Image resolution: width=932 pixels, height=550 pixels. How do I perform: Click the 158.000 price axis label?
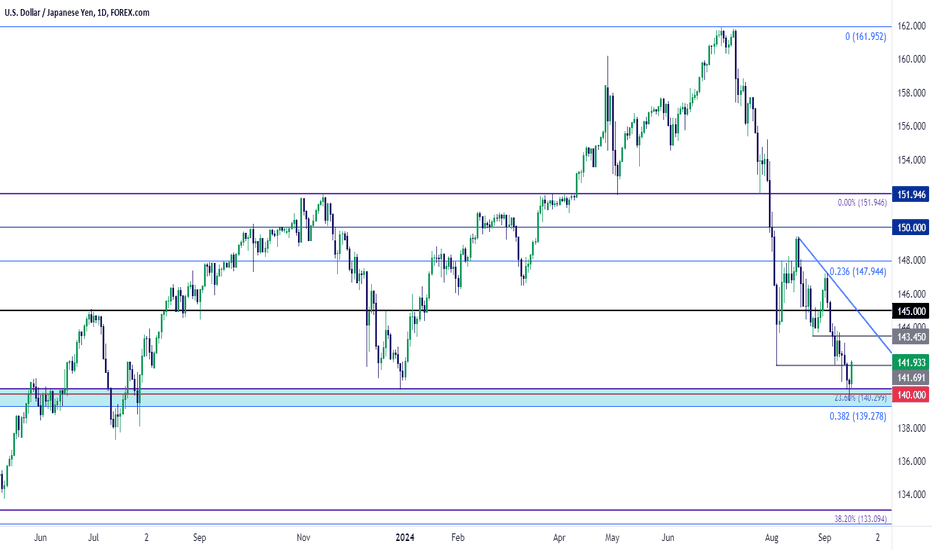pyautogui.click(x=912, y=93)
